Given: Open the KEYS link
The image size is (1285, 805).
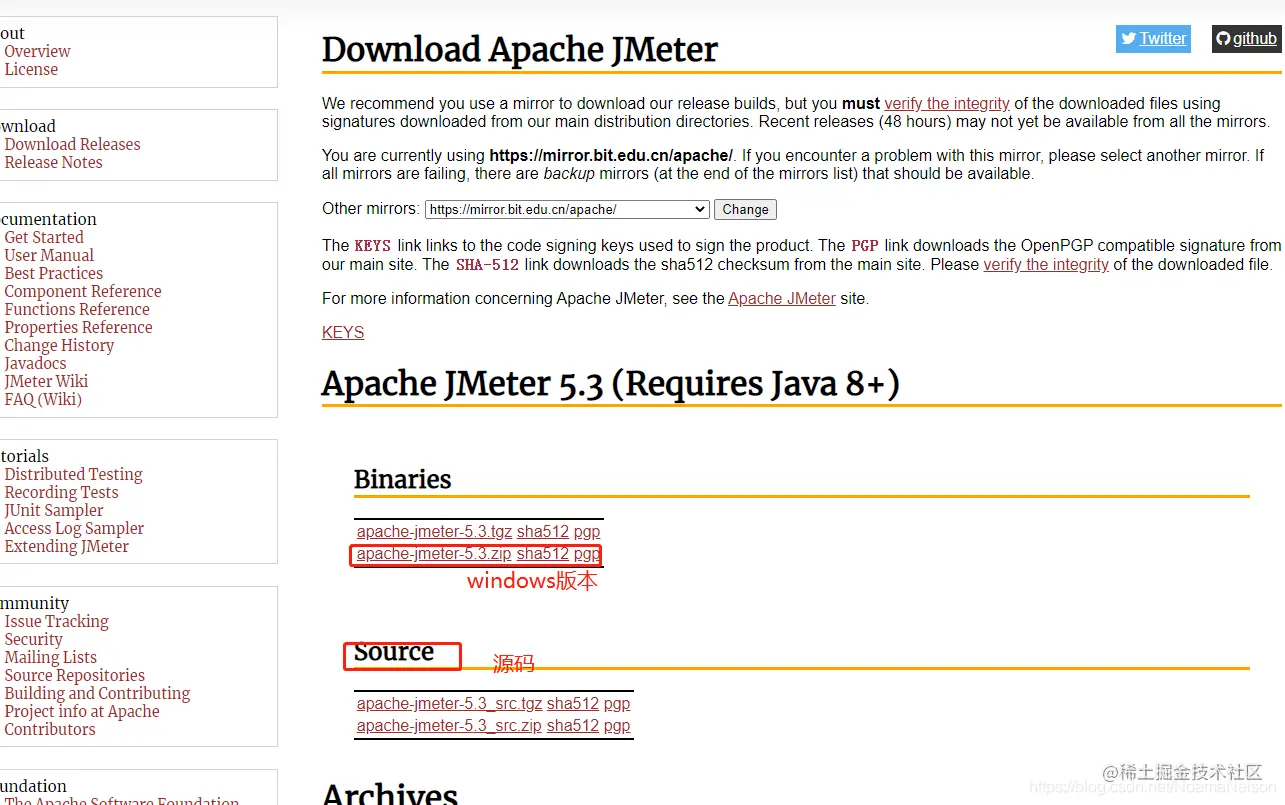Looking at the screenshot, I should [343, 332].
